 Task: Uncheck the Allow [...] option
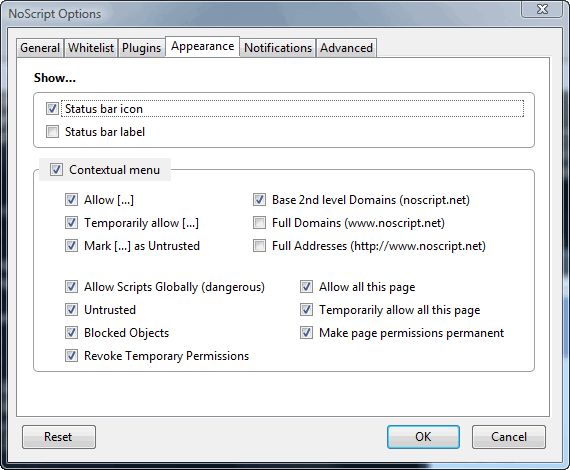[71, 200]
